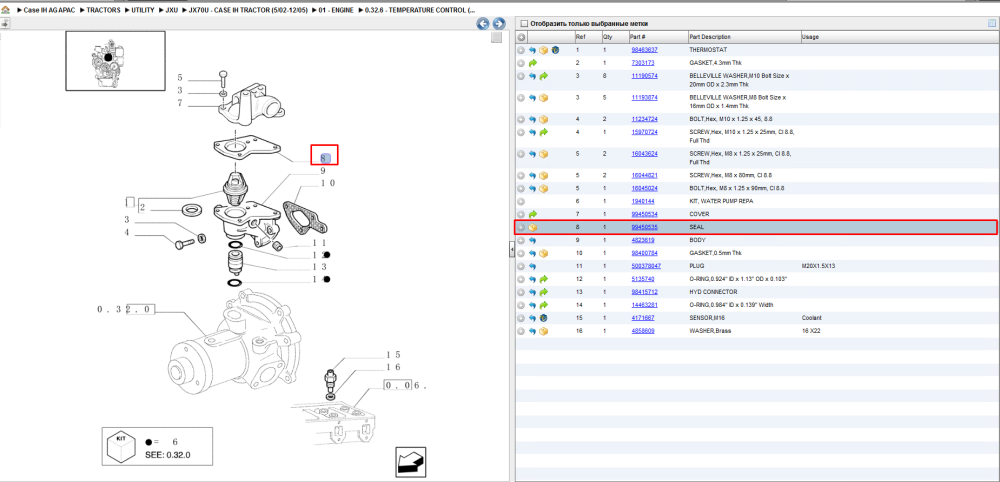Open part number link 4858609
Screen dimensions: 1000x482
(x=642, y=331)
